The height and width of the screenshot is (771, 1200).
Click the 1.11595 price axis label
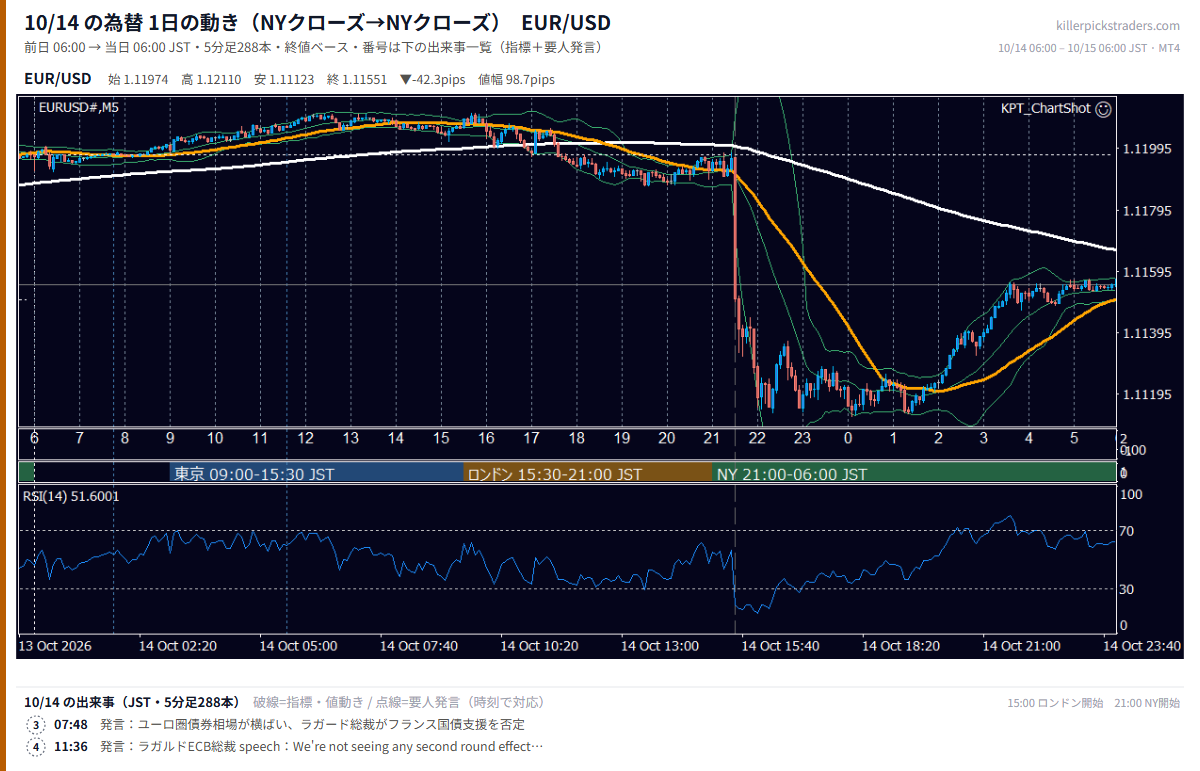1148,272
